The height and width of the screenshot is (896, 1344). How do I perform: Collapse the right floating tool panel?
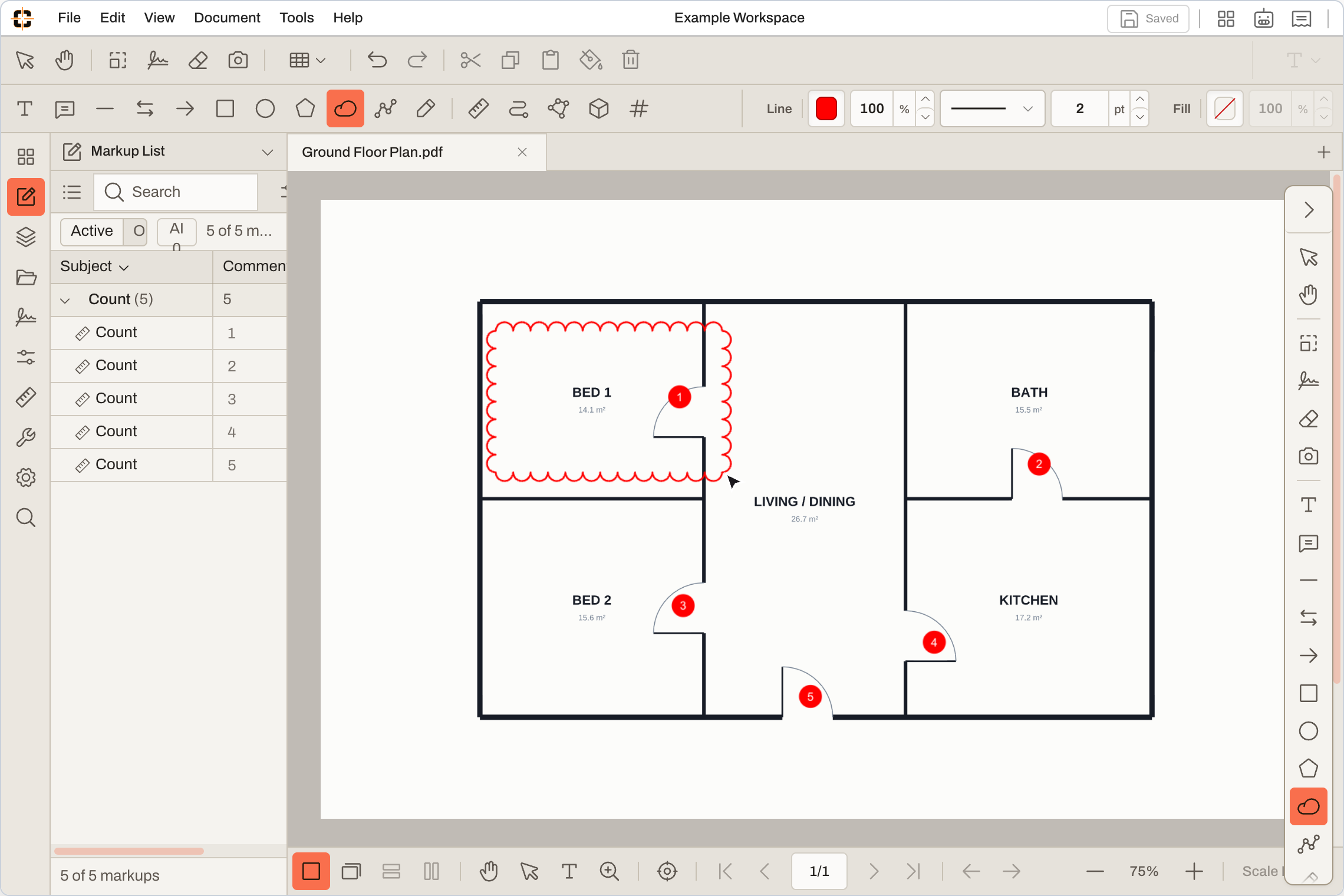point(1308,210)
